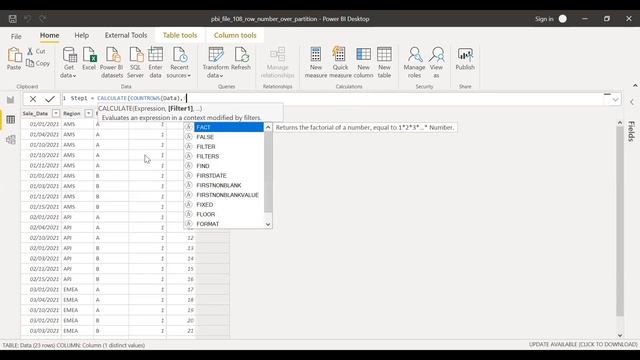
Task: Collapse the ribbon with the chevron
Action: (635, 86)
